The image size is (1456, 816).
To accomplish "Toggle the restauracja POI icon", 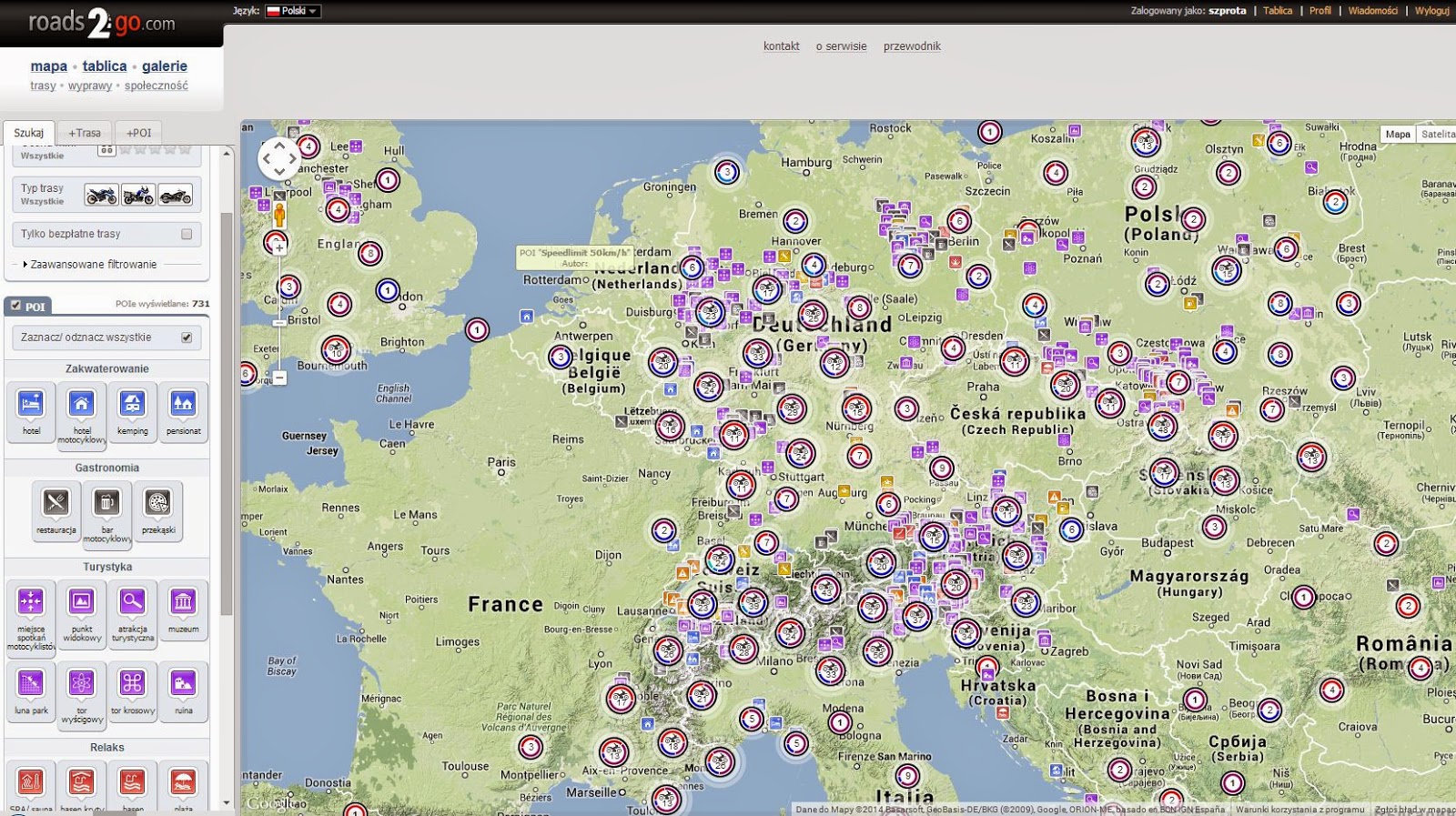I will click(x=56, y=511).
